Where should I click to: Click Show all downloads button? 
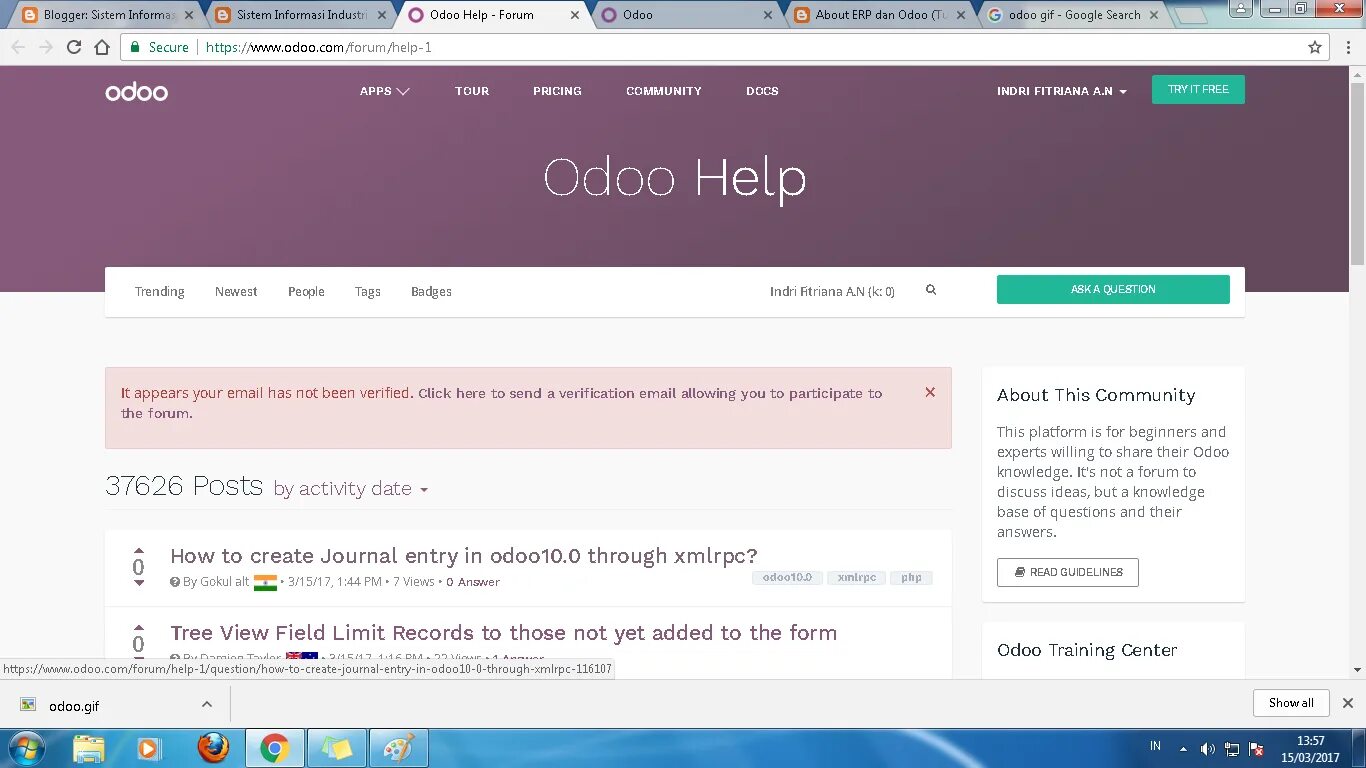1291,703
